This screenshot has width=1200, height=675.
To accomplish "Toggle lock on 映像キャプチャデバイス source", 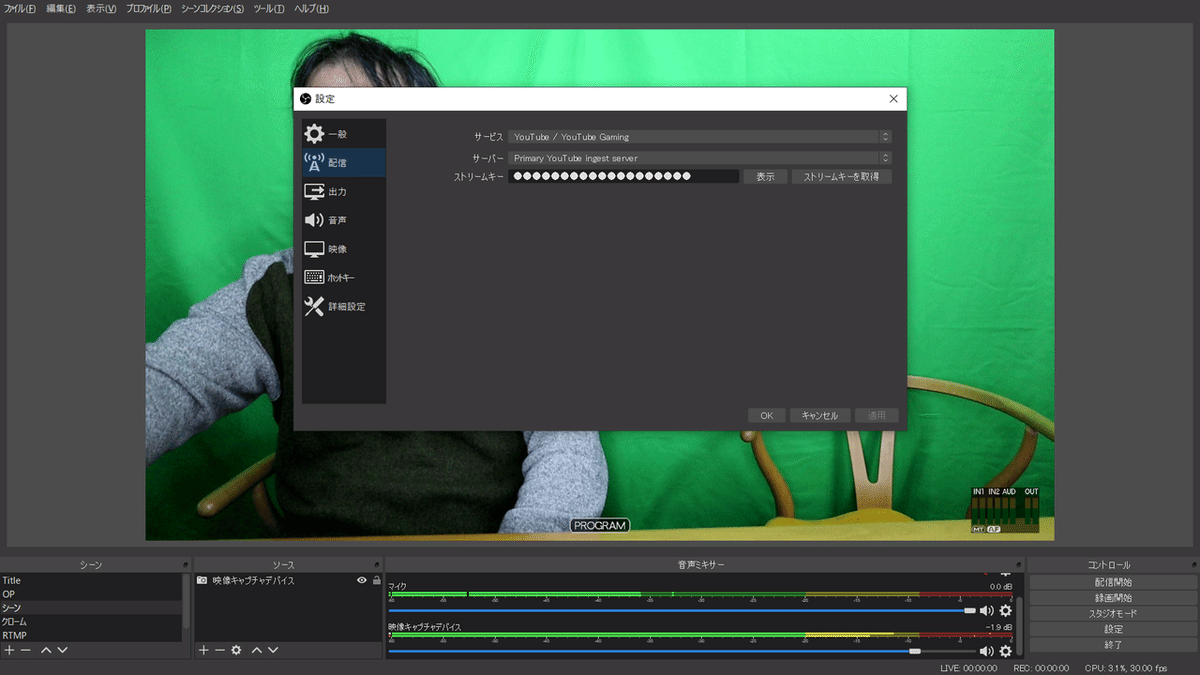I will click(376, 580).
